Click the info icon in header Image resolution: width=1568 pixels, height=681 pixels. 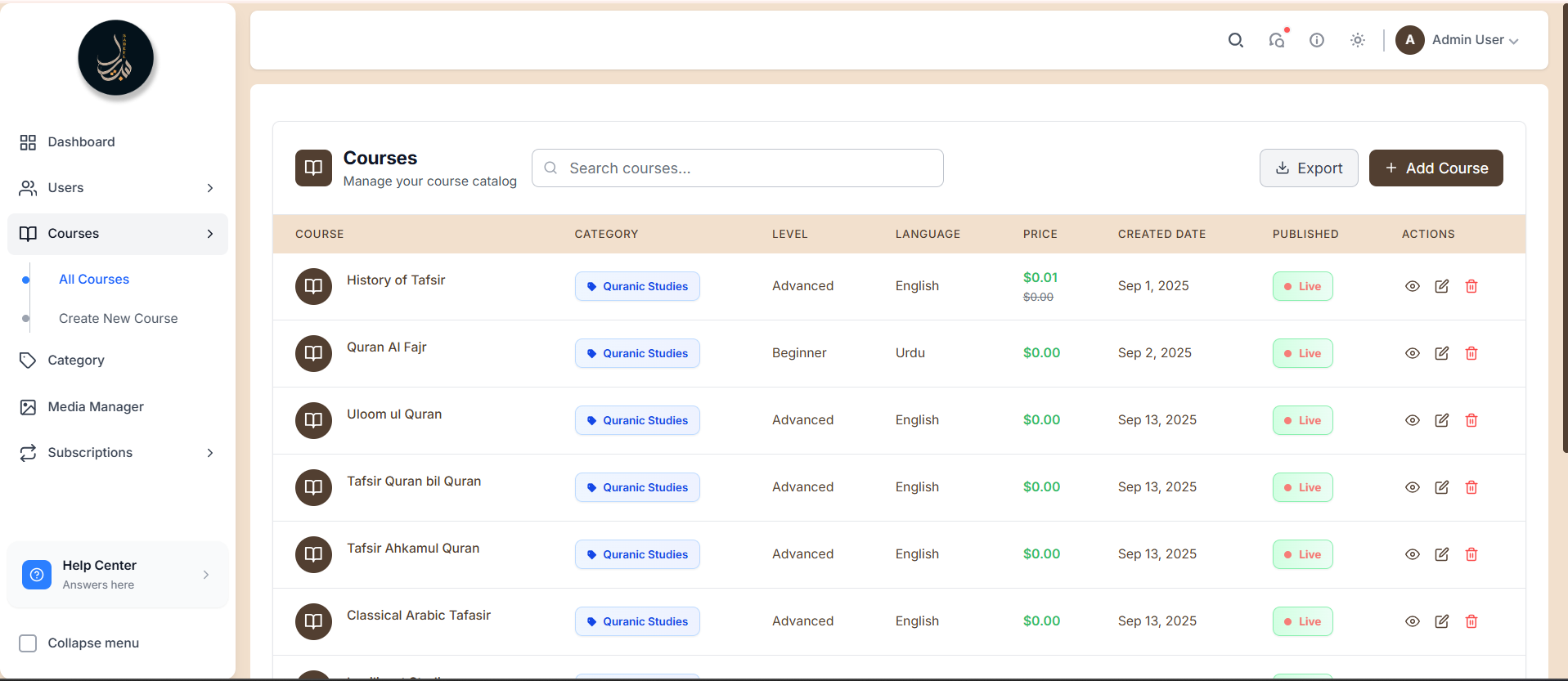pyautogui.click(x=1317, y=40)
